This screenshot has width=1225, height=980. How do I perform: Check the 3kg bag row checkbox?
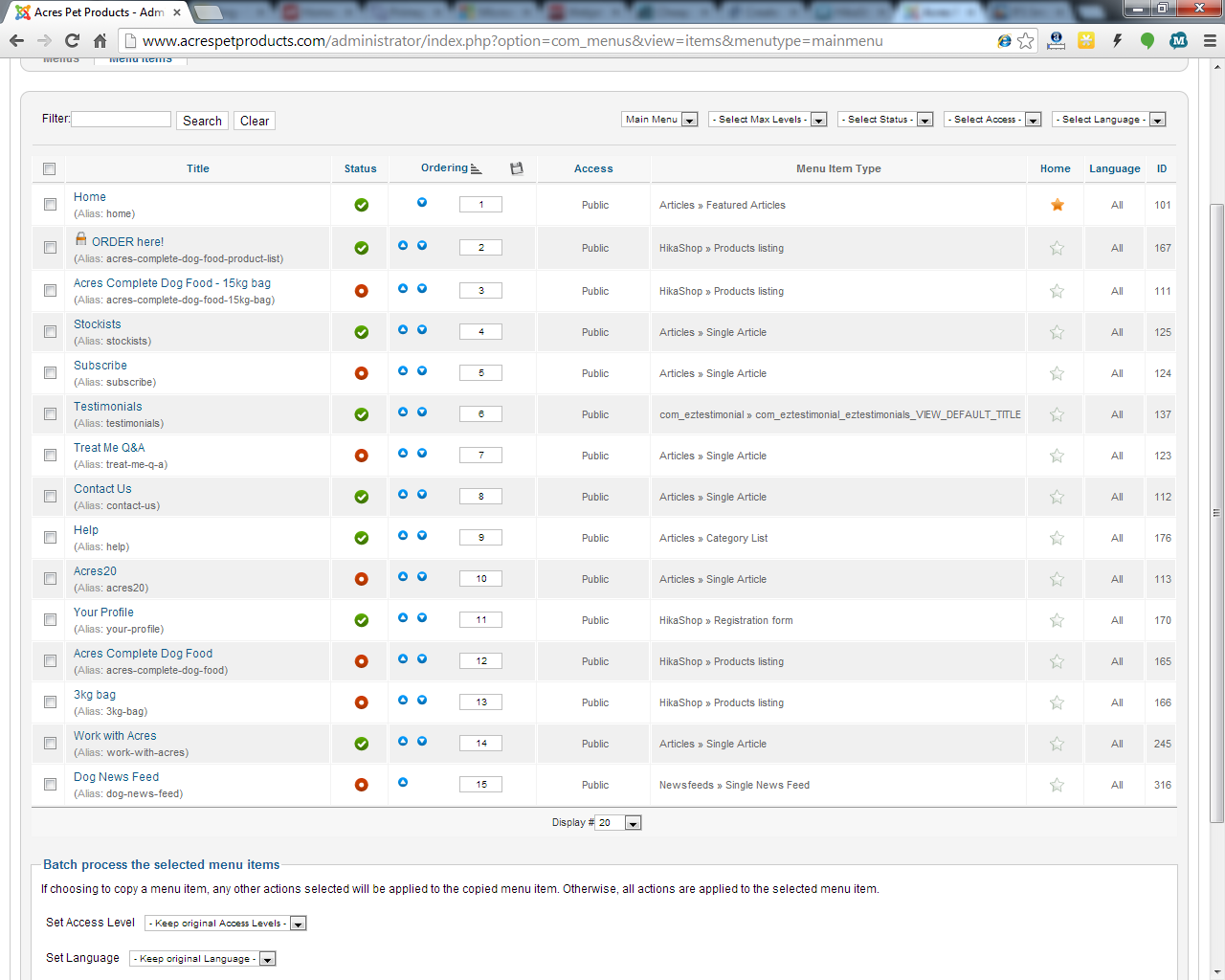50,702
